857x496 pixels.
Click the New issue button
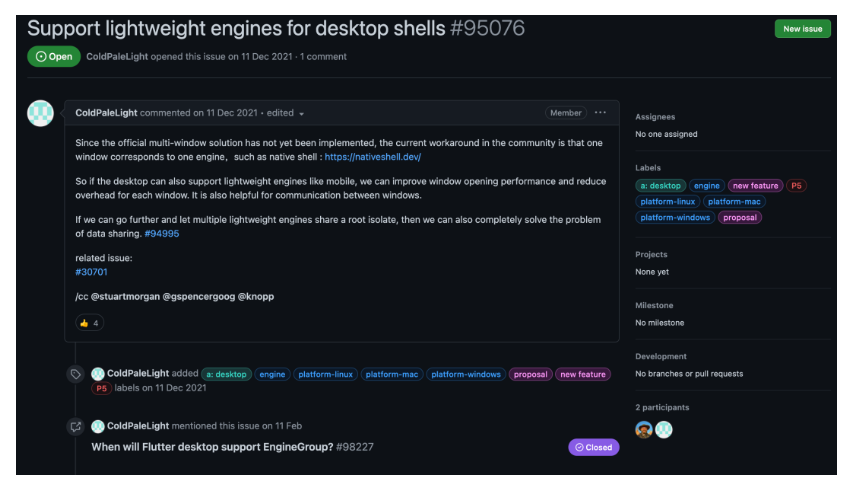tap(802, 29)
